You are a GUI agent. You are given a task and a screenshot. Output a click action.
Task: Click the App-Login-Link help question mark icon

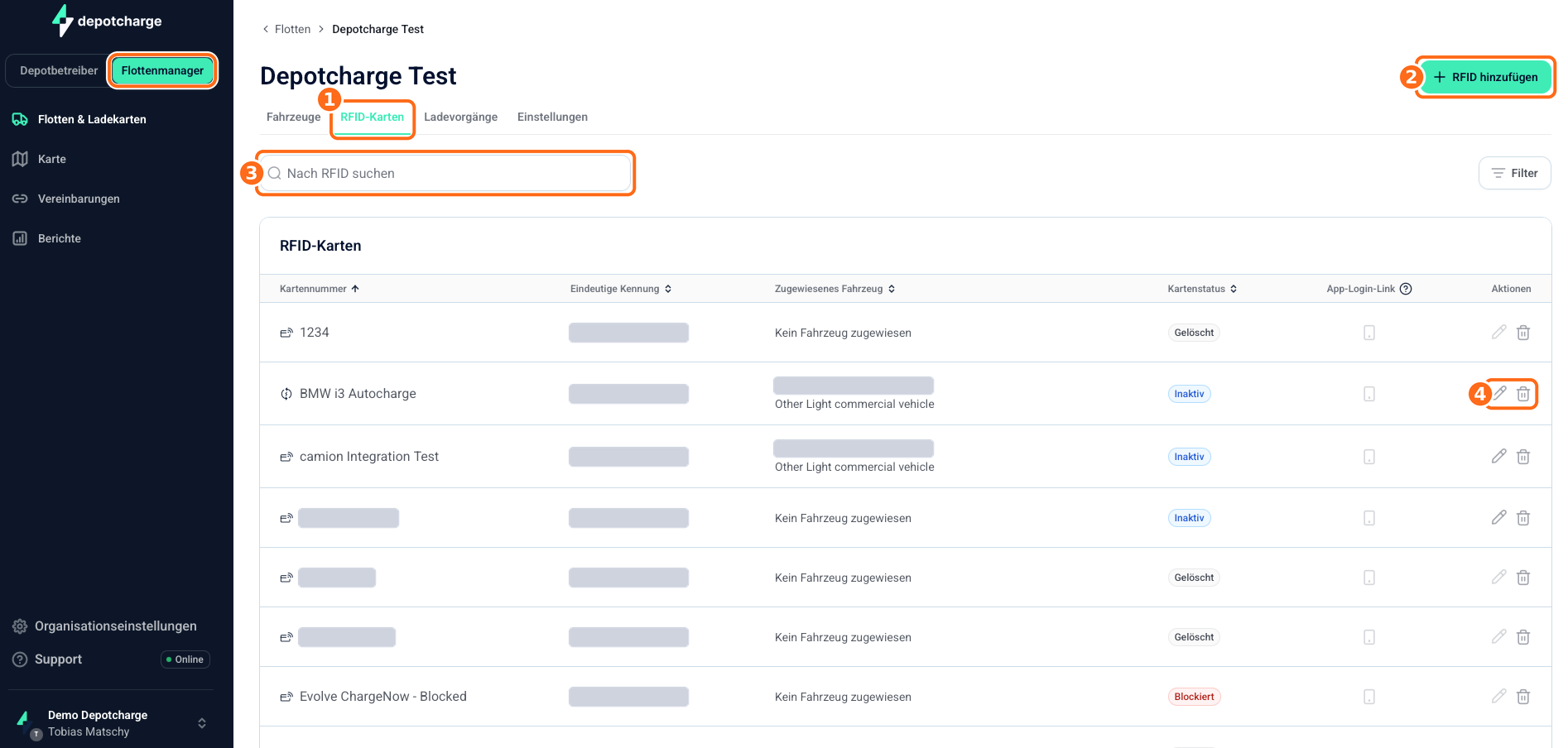point(1406,289)
